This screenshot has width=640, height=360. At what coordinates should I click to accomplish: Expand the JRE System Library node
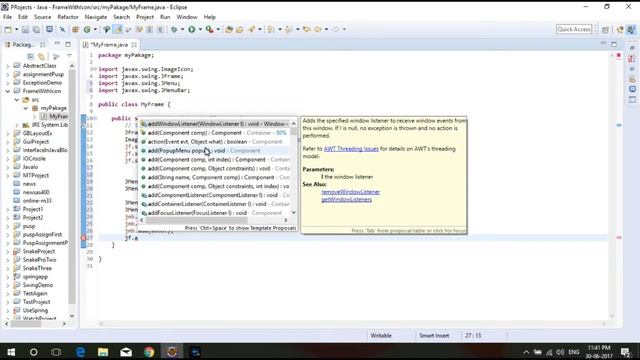coord(17,125)
